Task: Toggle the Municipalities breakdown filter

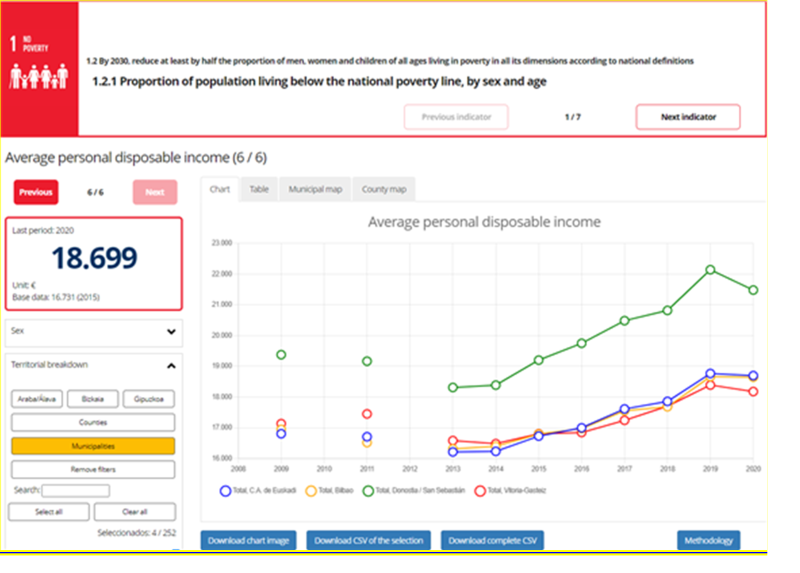Action: pyautogui.click(x=93, y=446)
